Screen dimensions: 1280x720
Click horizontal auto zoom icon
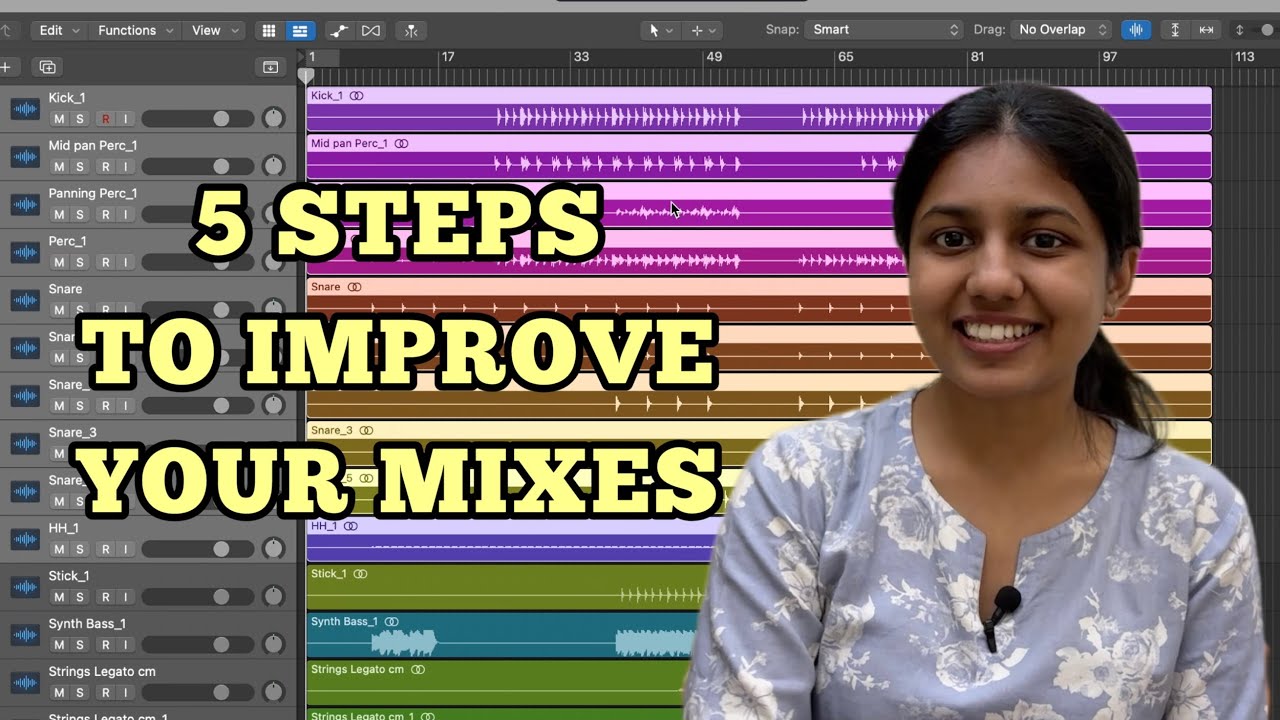(x=1206, y=30)
